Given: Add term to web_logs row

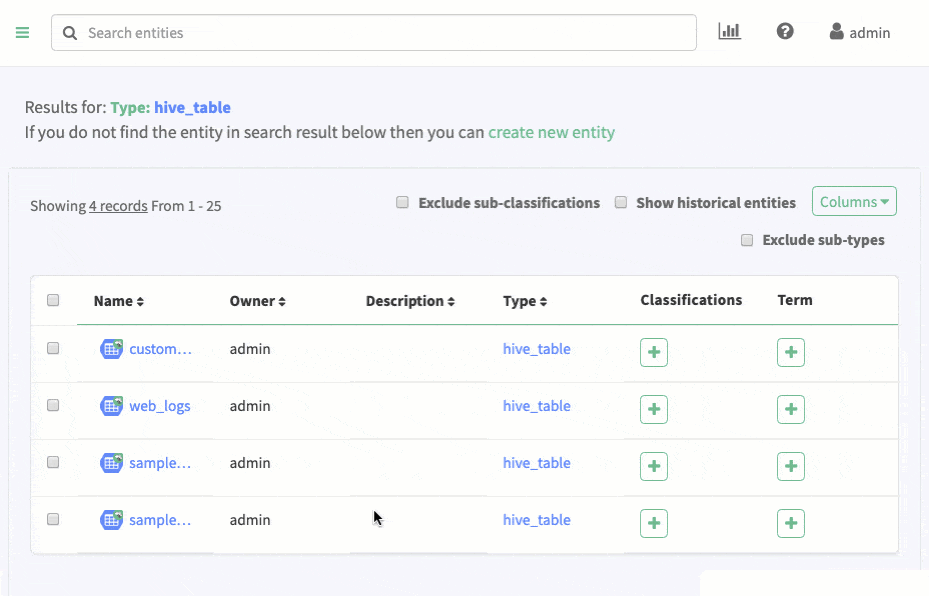Looking at the screenshot, I should [x=790, y=409].
